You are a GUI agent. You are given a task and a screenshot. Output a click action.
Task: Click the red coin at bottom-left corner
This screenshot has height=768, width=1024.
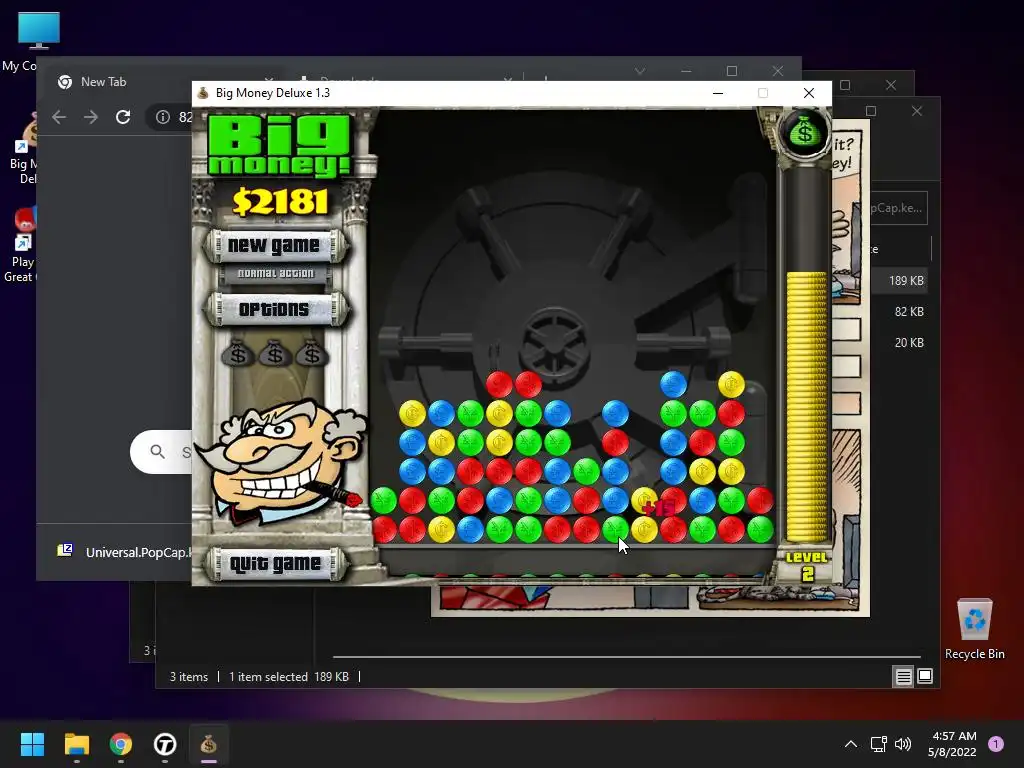click(384, 530)
